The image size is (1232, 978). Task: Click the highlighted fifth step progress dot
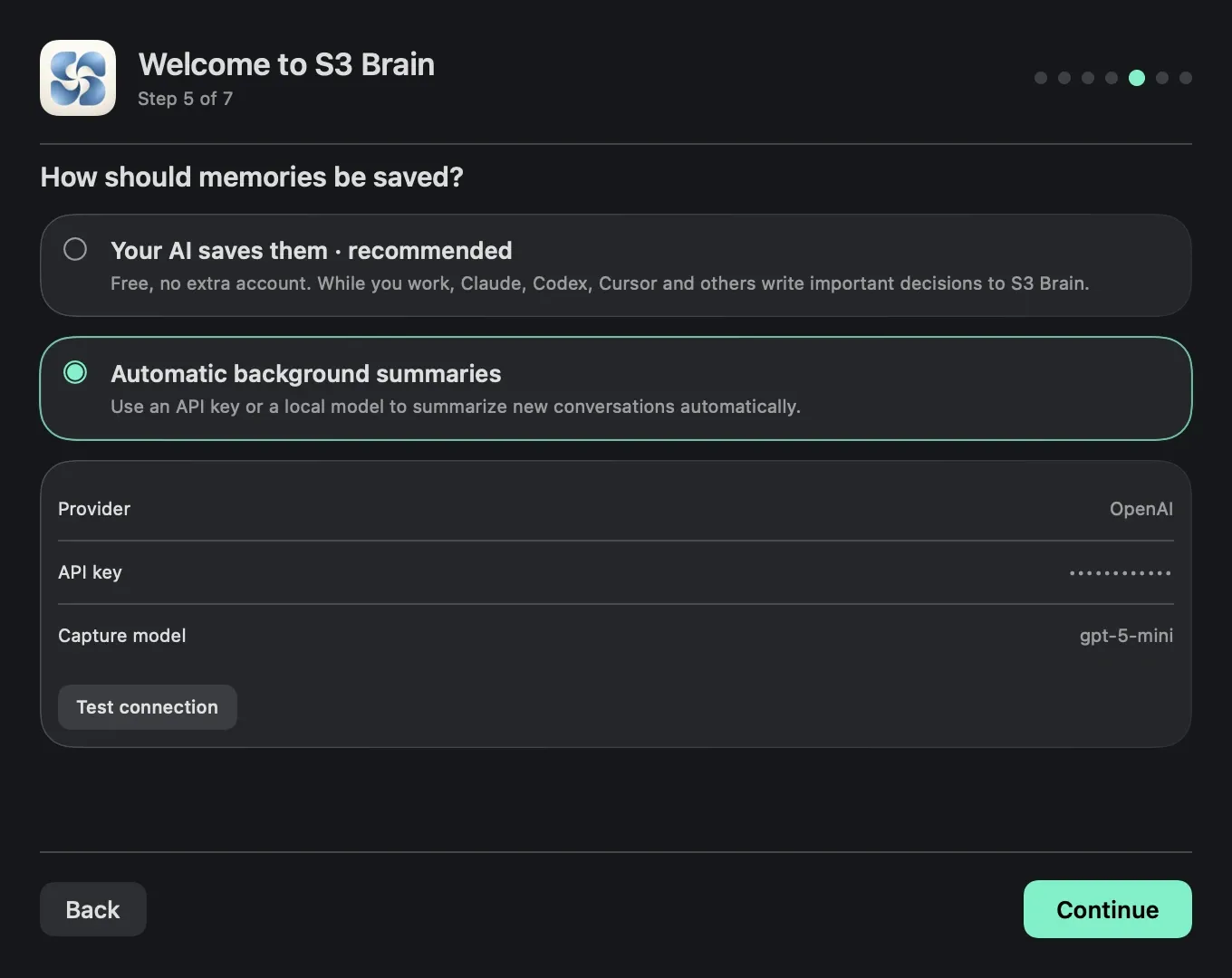click(1137, 78)
